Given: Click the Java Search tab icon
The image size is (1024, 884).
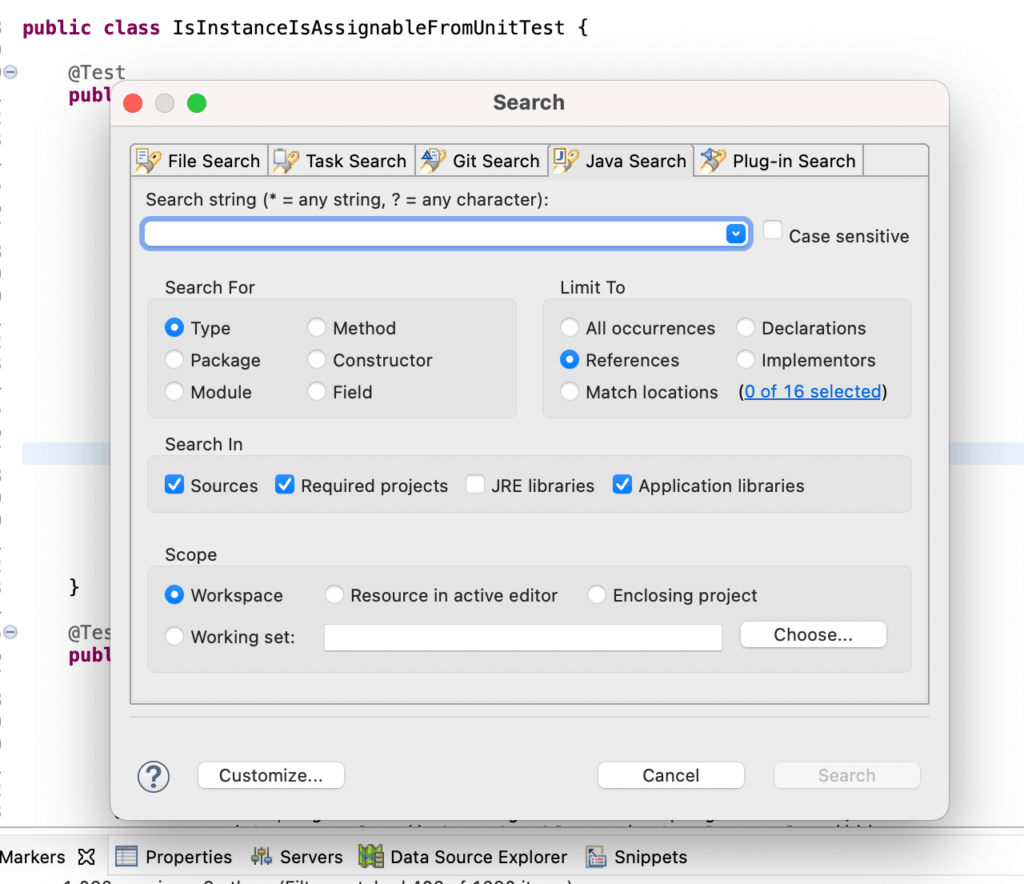Looking at the screenshot, I should click(x=563, y=160).
